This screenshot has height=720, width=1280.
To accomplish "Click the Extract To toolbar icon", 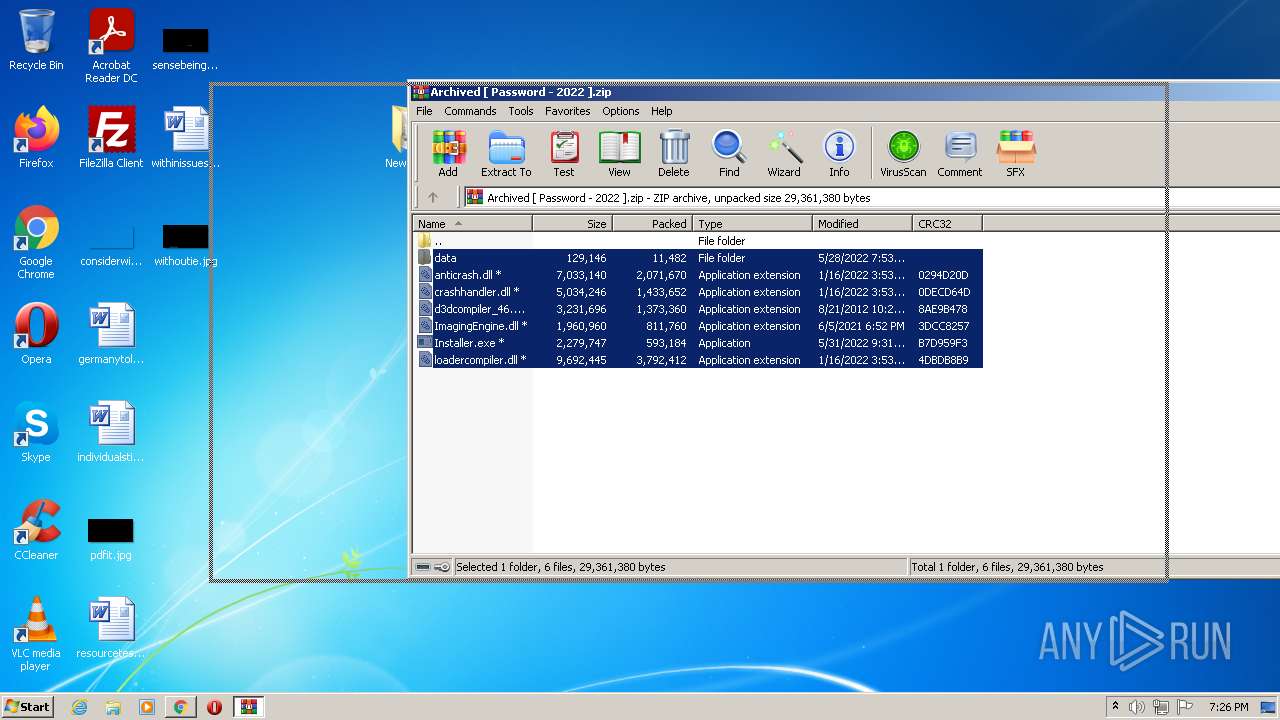I will (x=506, y=154).
